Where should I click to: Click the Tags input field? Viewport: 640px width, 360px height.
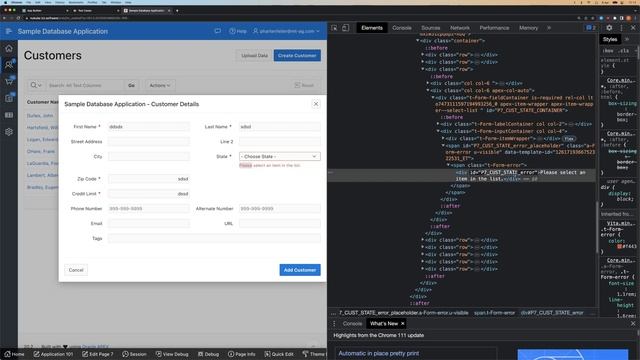(214, 238)
